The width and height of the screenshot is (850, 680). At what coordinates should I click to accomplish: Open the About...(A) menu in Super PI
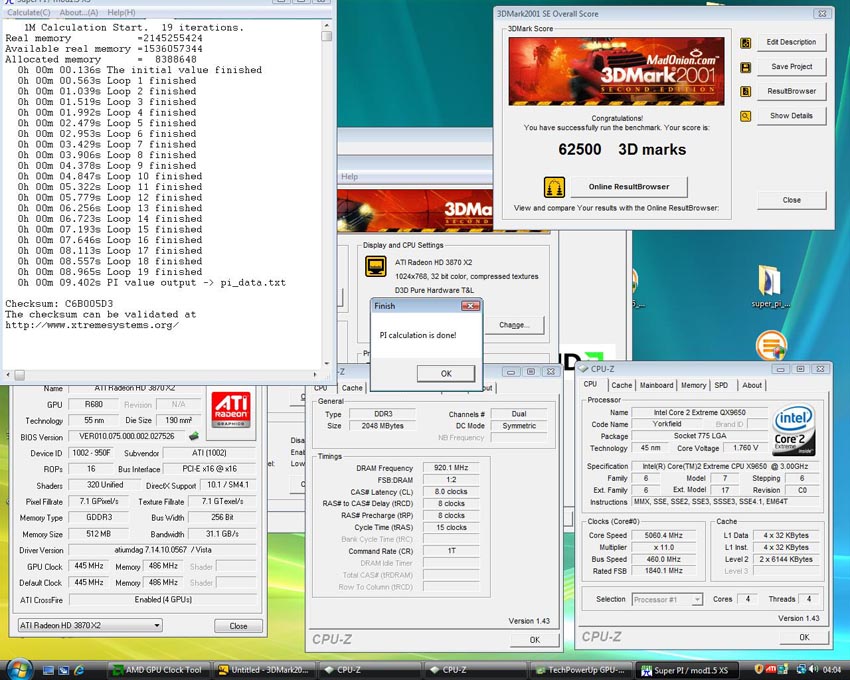(79, 12)
